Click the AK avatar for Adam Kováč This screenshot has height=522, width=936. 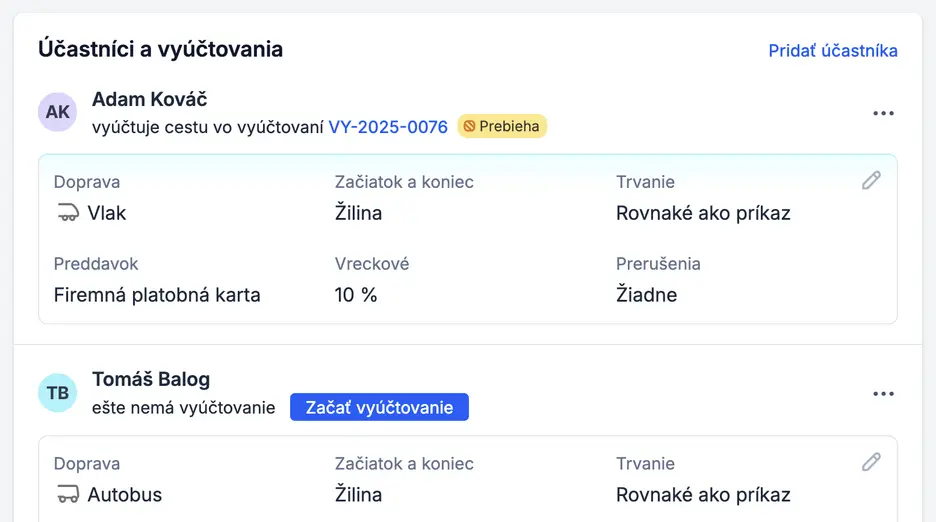58,112
